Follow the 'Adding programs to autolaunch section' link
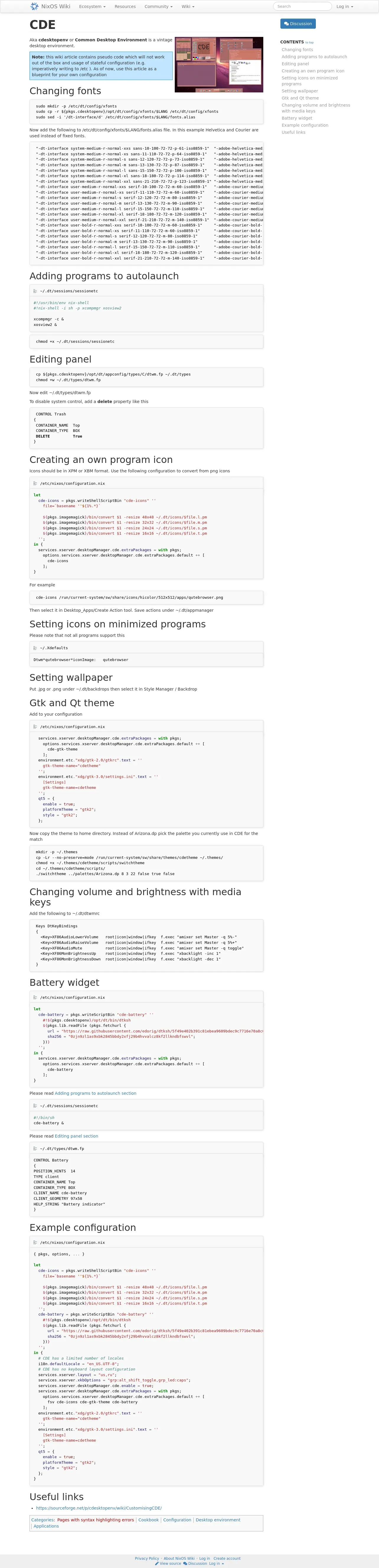 coord(96,1093)
